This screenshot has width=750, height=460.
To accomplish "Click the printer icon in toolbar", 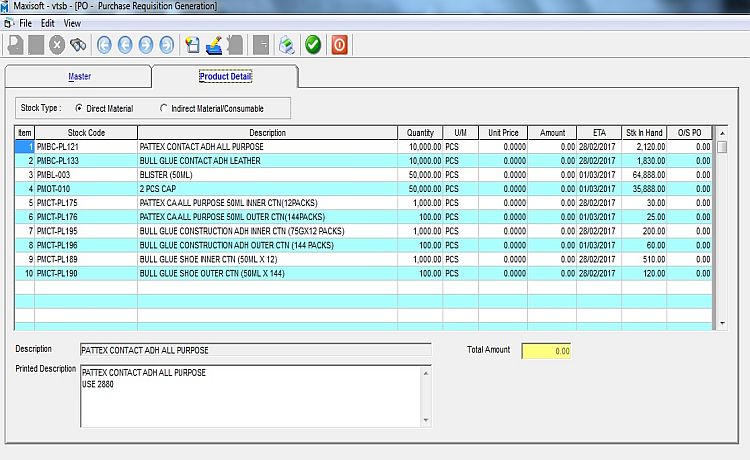I will pyautogui.click(x=286, y=45).
